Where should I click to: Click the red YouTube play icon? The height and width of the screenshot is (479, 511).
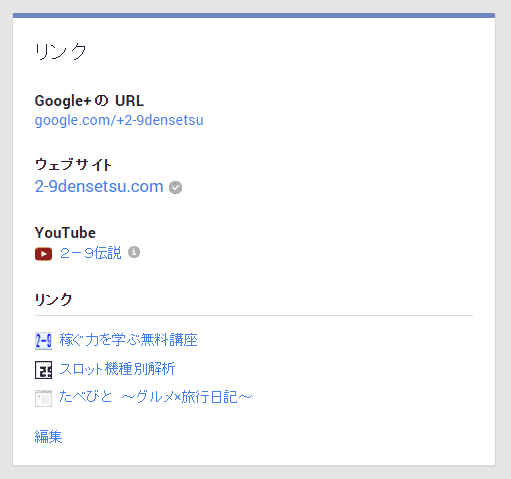click(43, 254)
